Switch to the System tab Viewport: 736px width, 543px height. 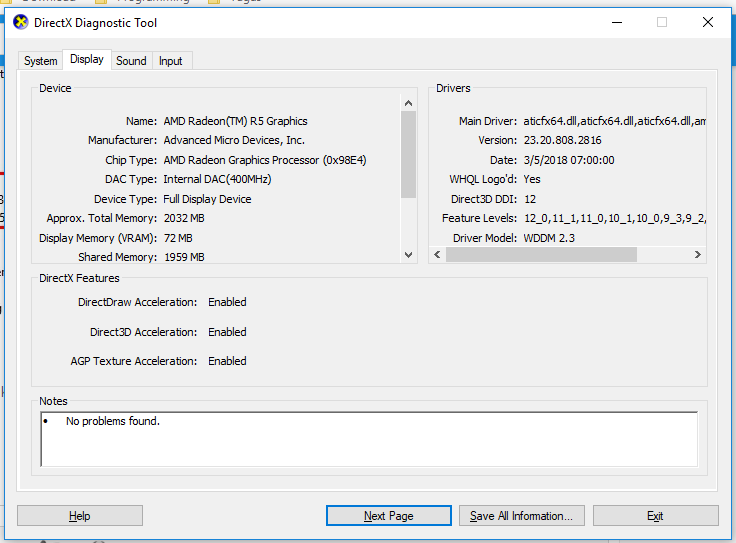[40, 61]
